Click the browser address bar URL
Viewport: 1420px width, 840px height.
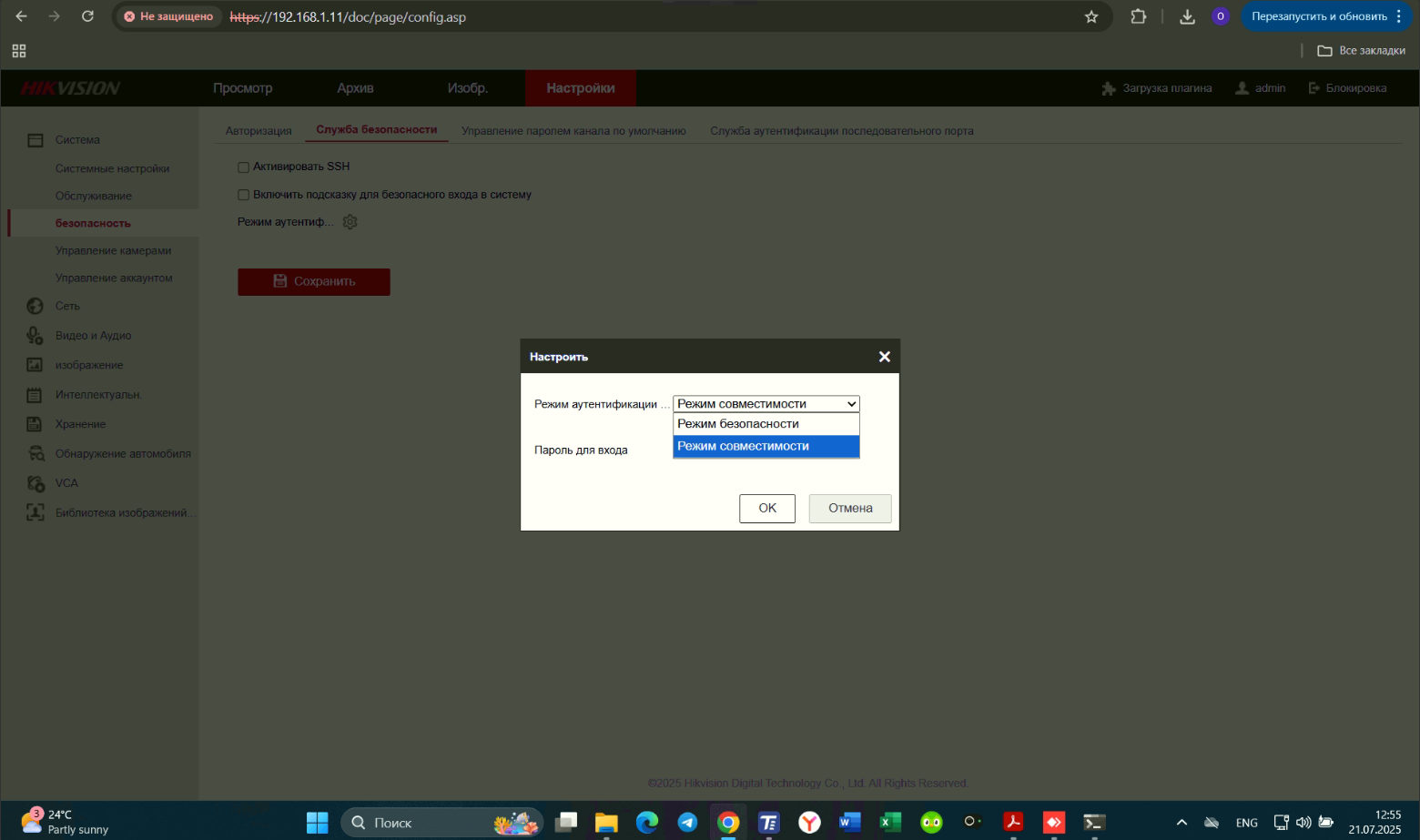(x=348, y=16)
